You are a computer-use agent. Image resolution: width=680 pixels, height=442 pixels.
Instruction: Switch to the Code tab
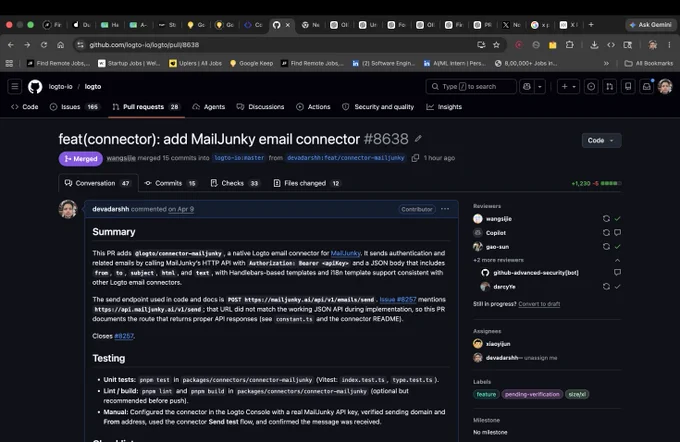[x=25, y=107]
